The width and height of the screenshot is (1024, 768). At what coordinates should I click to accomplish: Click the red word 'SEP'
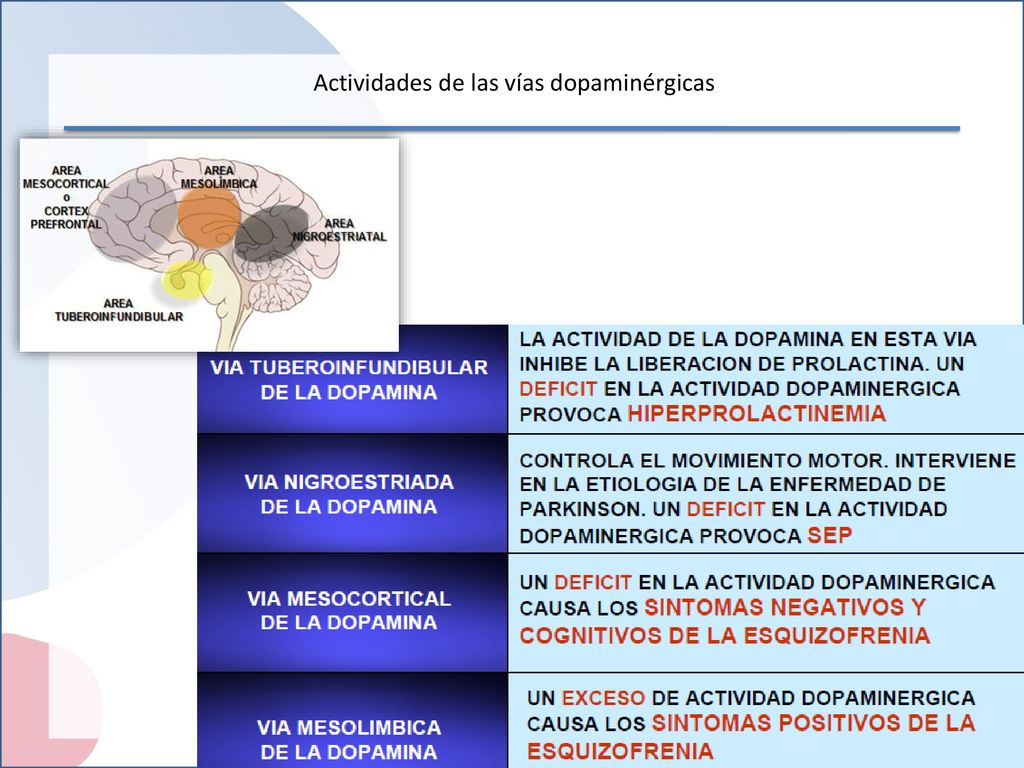(830, 535)
